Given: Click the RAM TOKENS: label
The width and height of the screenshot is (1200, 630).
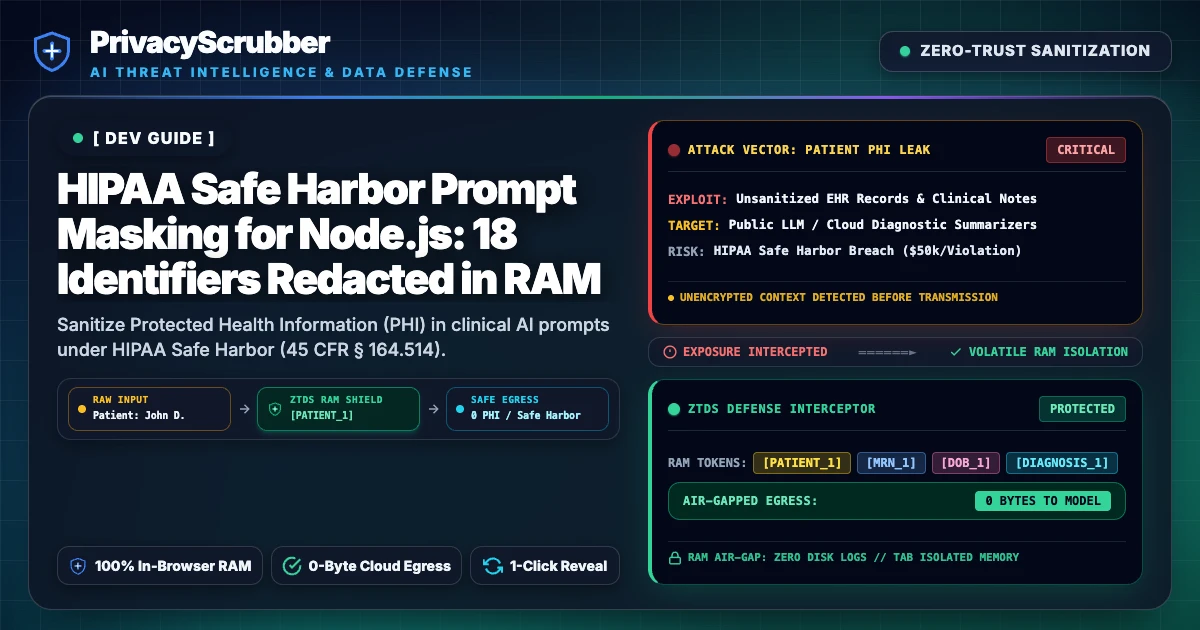Looking at the screenshot, I should [x=707, y=463].
